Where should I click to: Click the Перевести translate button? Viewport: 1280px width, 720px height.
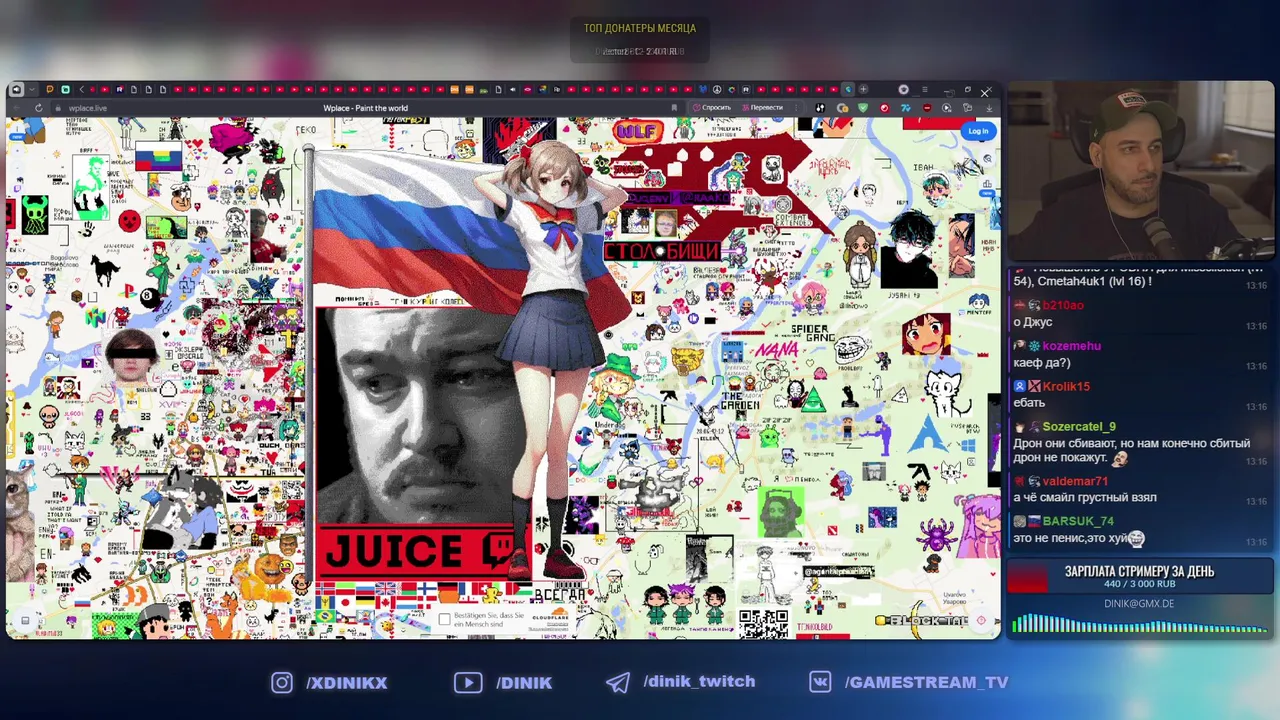click(763, 107)
